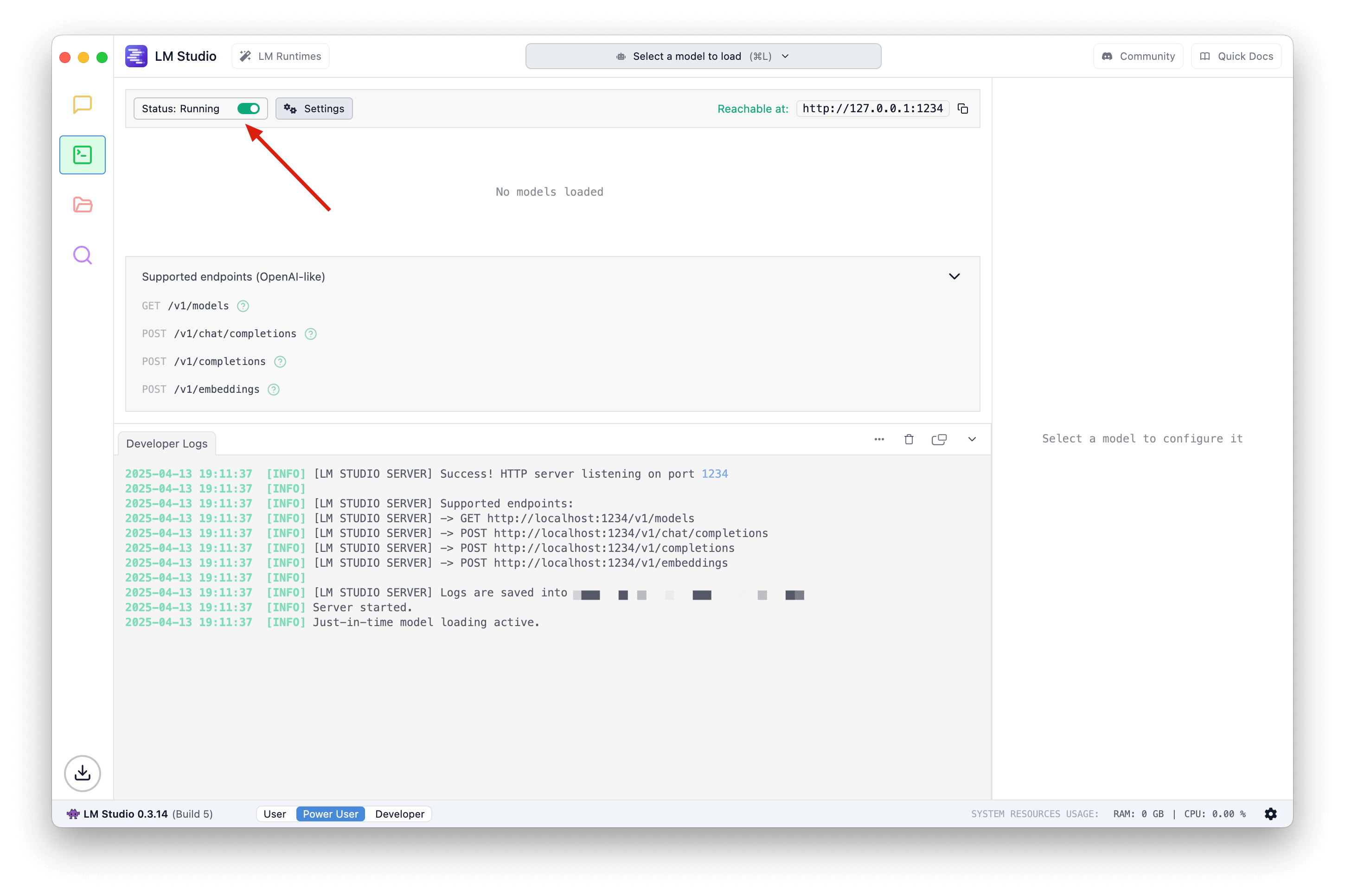Open Quick Docs
The height and width of the screenshot is (896, 1345).
[1236, 56]
